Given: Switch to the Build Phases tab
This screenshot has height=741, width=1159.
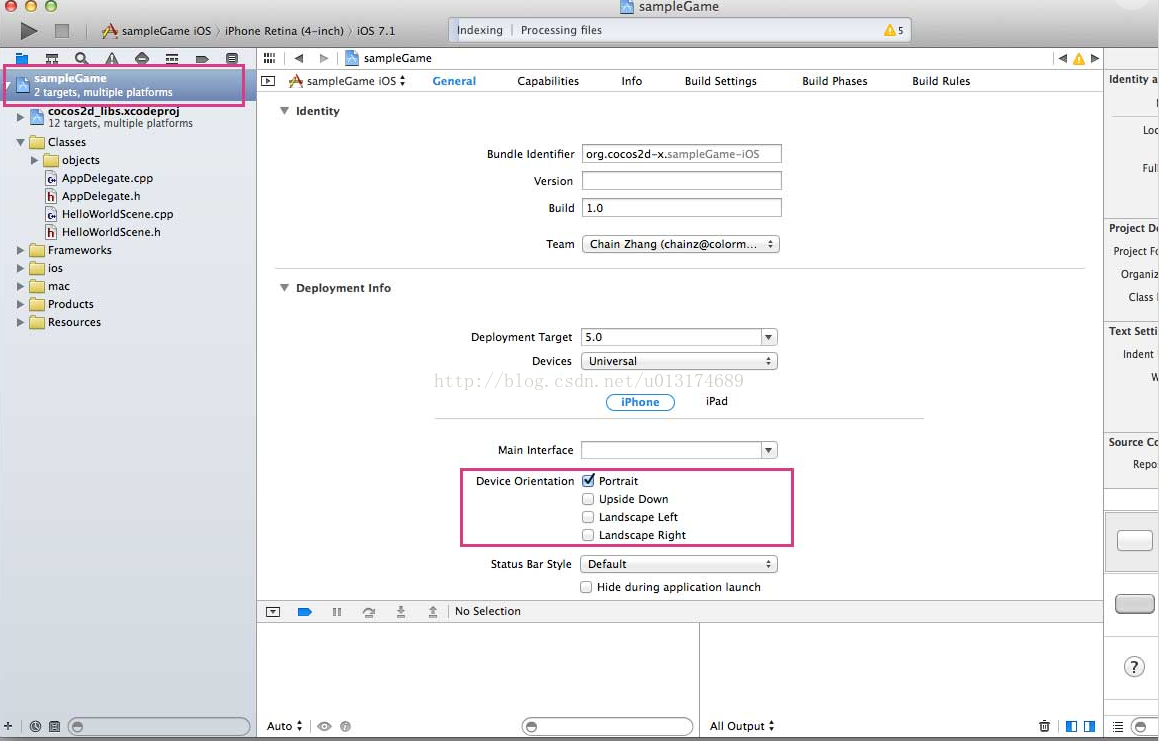Looking at the screenshot, I should [x=835, y=81].
